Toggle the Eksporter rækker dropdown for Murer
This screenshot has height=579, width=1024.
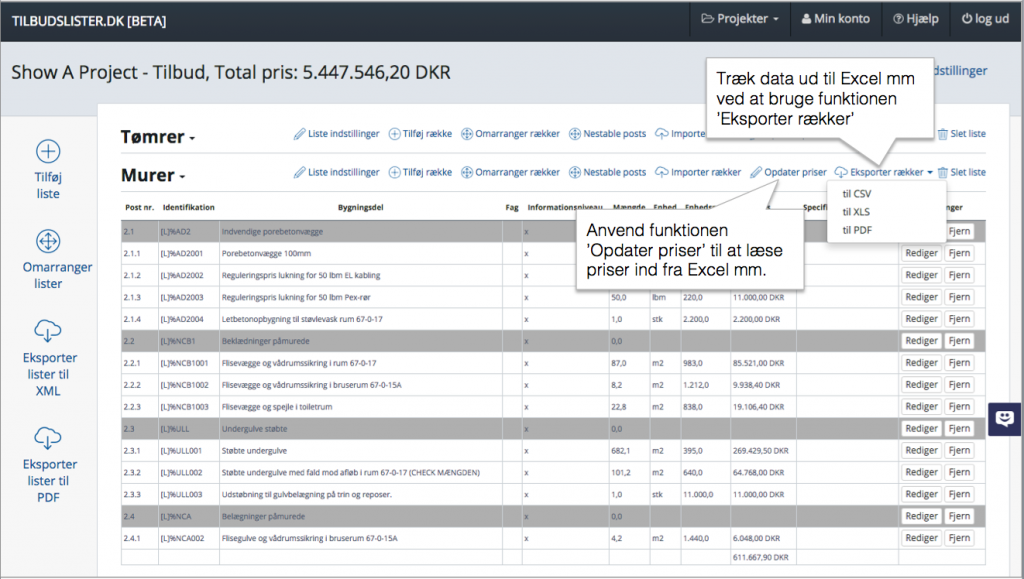point(884,172)
